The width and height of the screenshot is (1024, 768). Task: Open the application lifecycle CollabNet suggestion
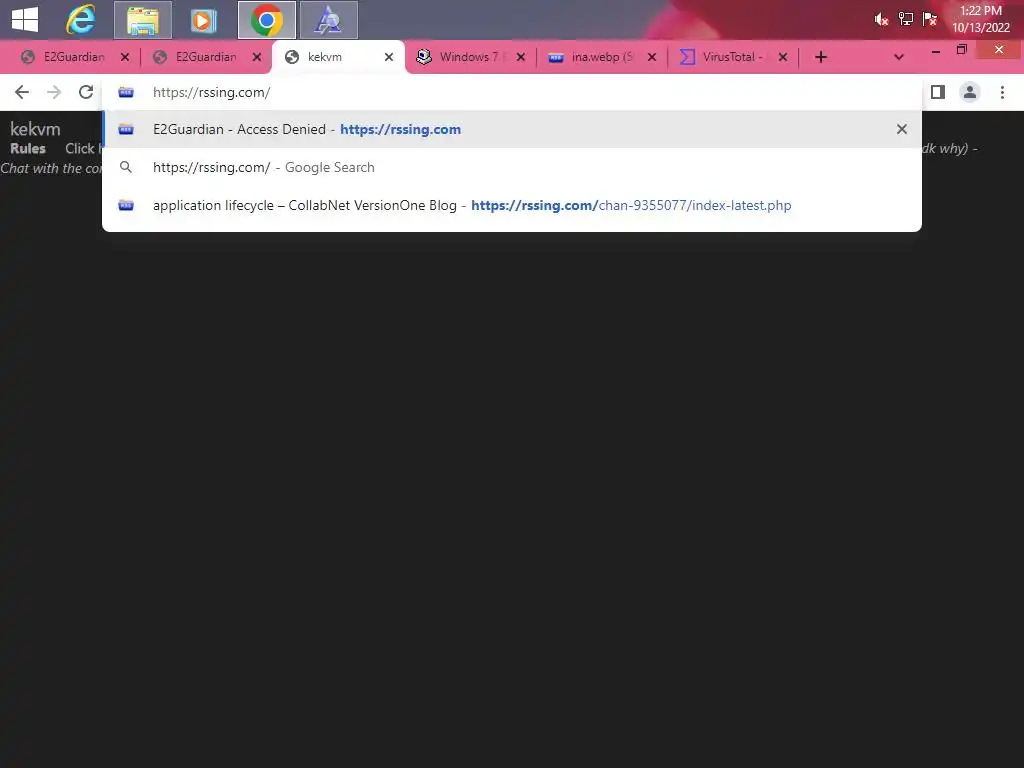pyautogui.click(x=512, y=205)
